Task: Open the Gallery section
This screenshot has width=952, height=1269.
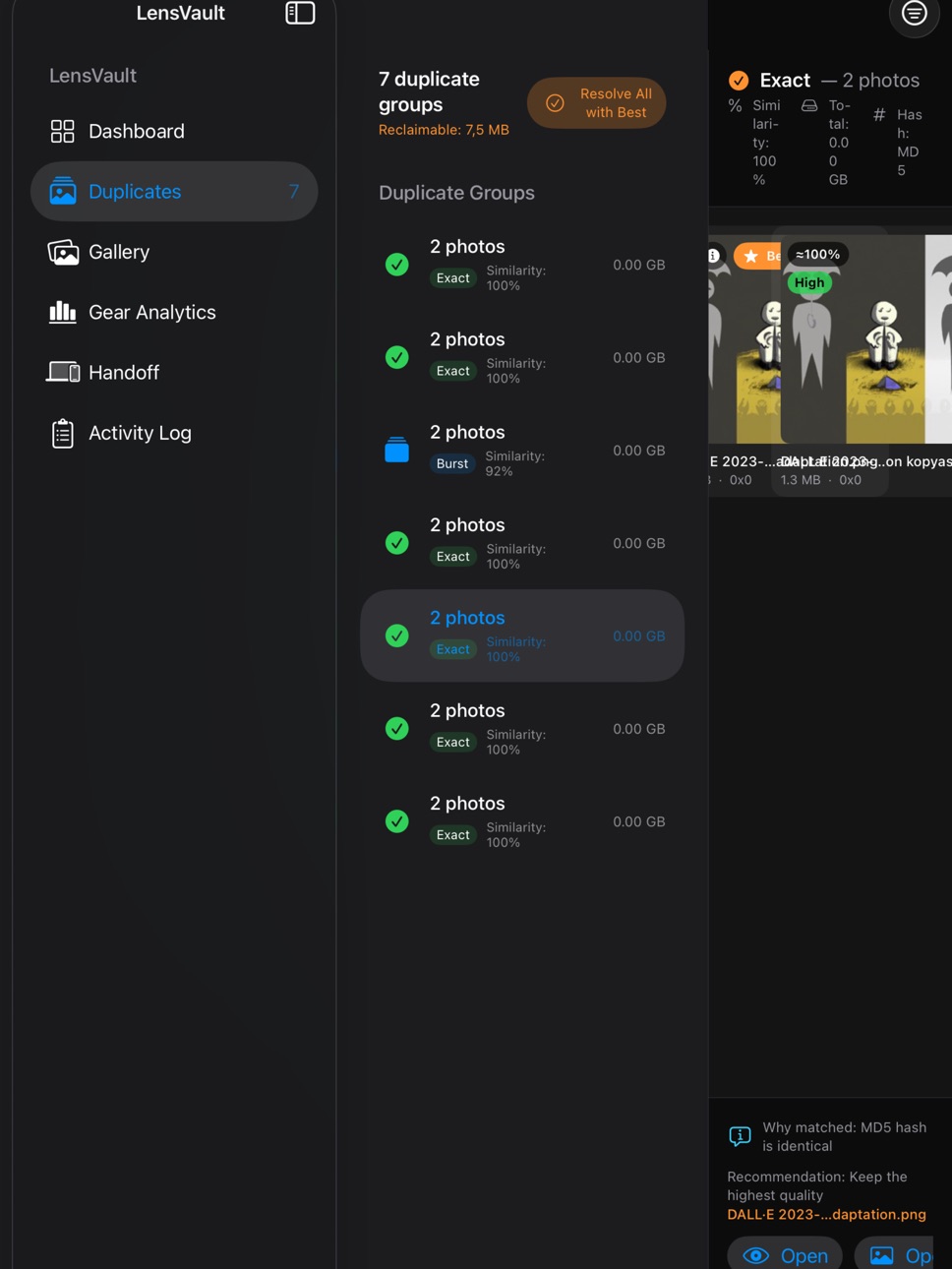Action: pos(174,252)
